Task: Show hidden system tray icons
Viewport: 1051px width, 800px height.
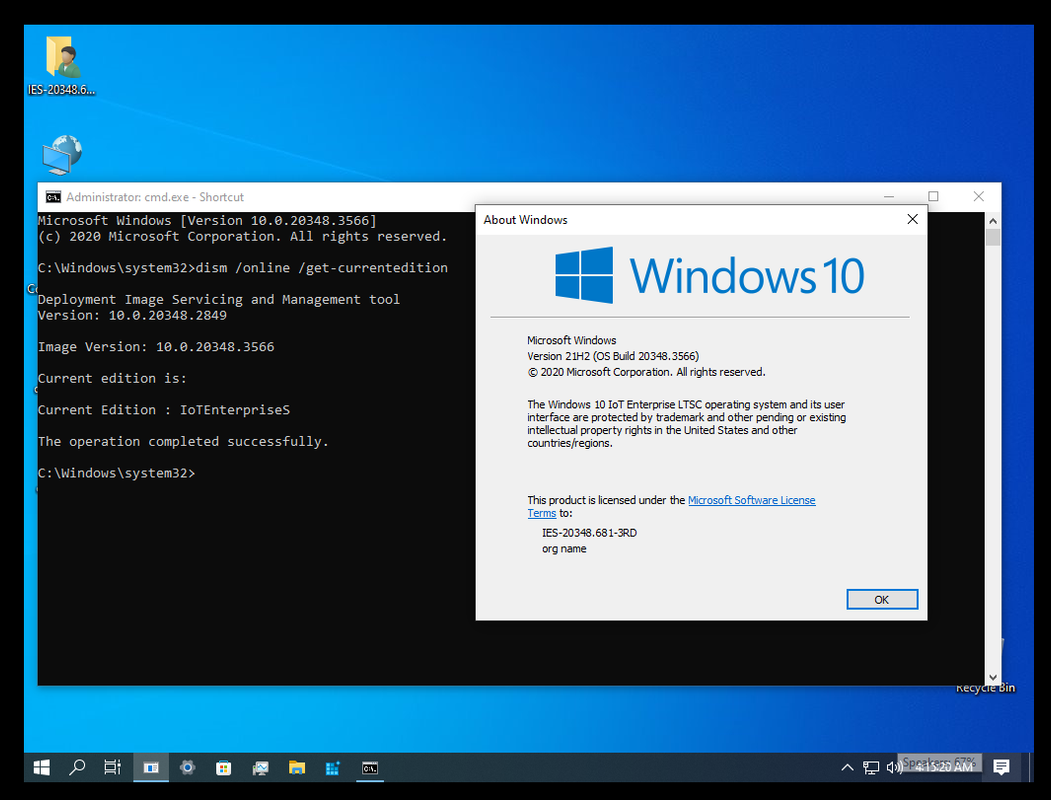Action: [847, 768]
